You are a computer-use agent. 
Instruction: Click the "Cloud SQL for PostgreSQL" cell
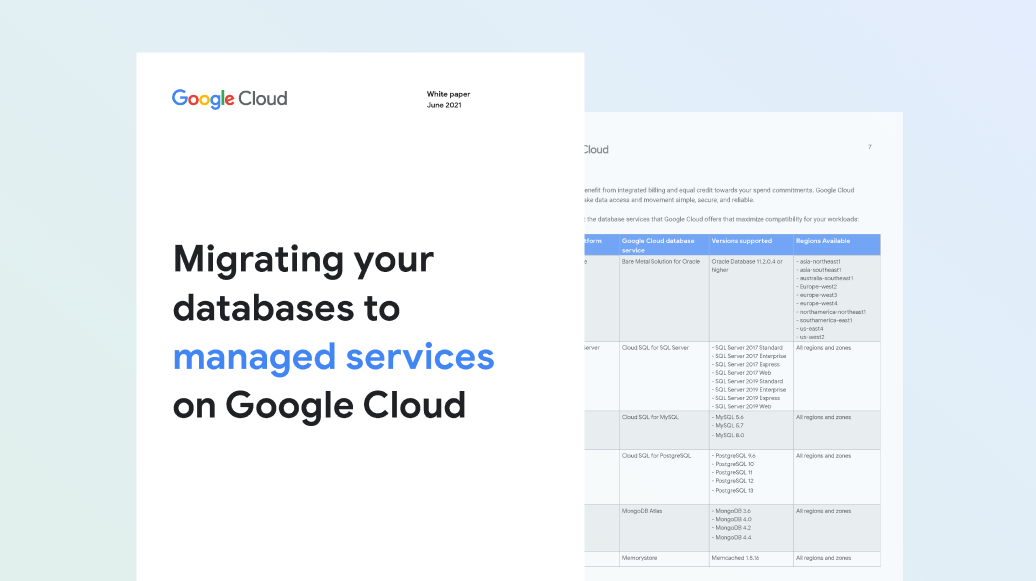pyautogui.click(x=656, y=456)
